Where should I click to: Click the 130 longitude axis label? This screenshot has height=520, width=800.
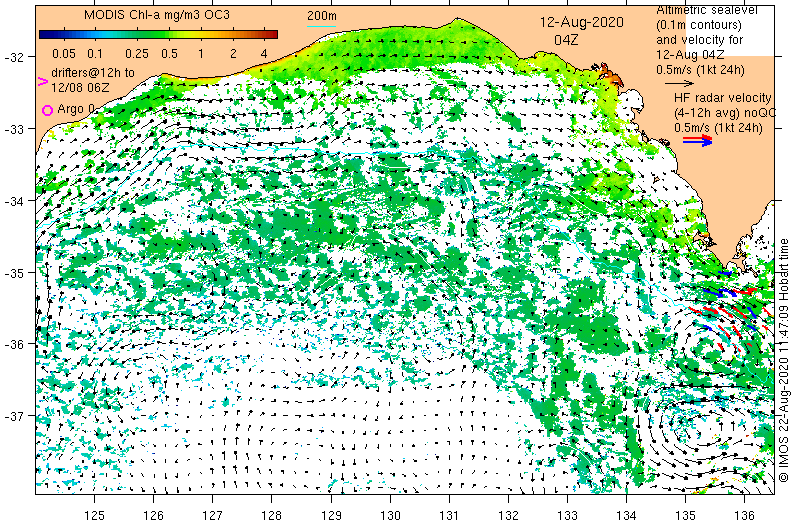[390, 514]
